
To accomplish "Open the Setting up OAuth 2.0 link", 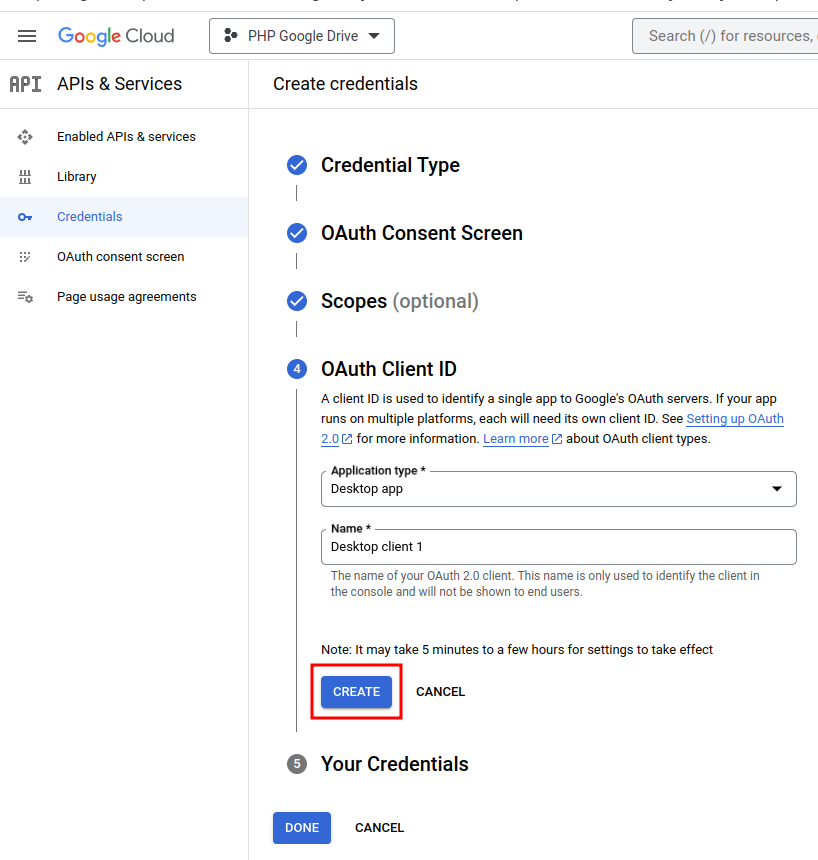I will coord(734,419).
